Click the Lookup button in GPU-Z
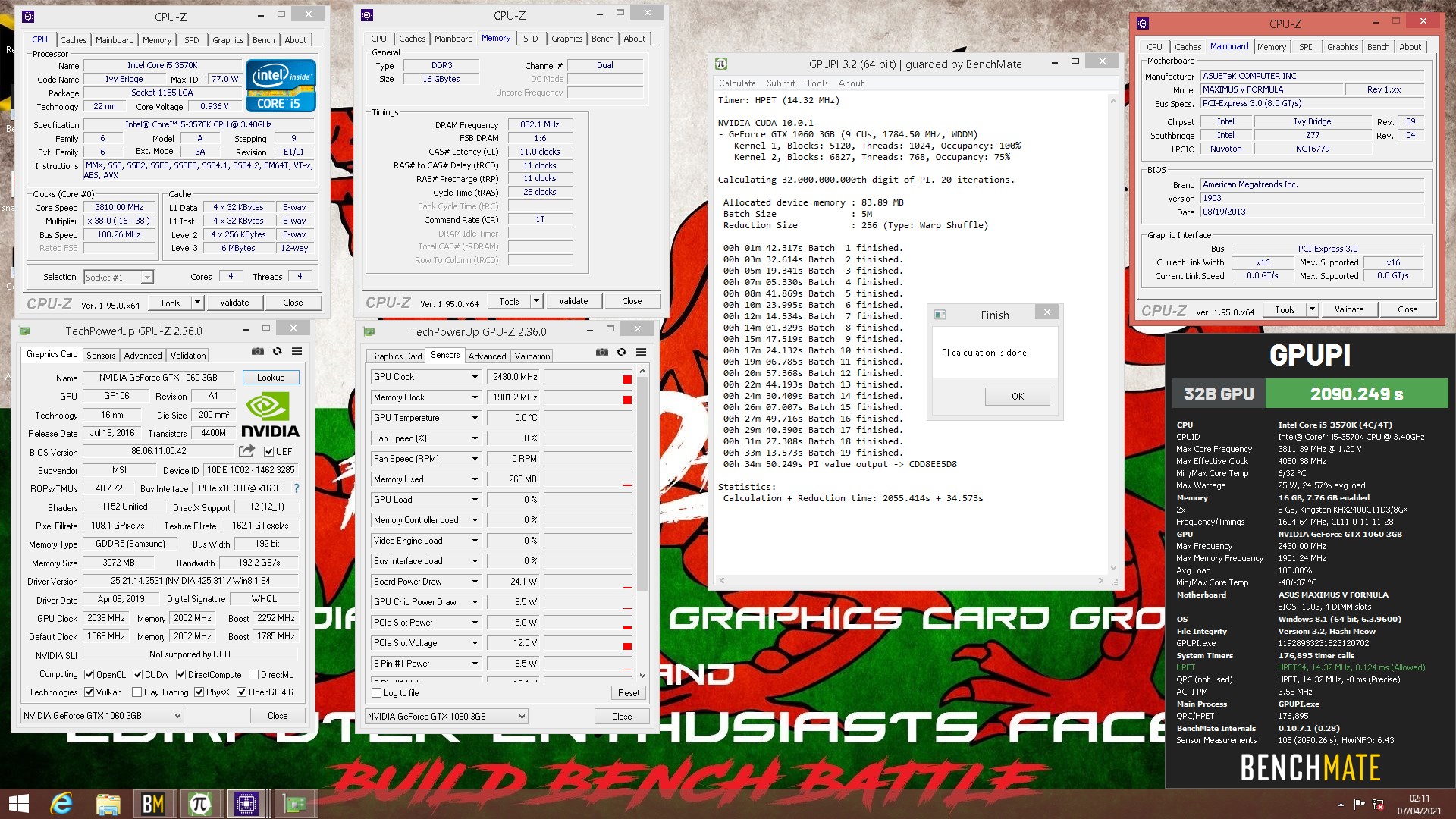 coord(271,378)
